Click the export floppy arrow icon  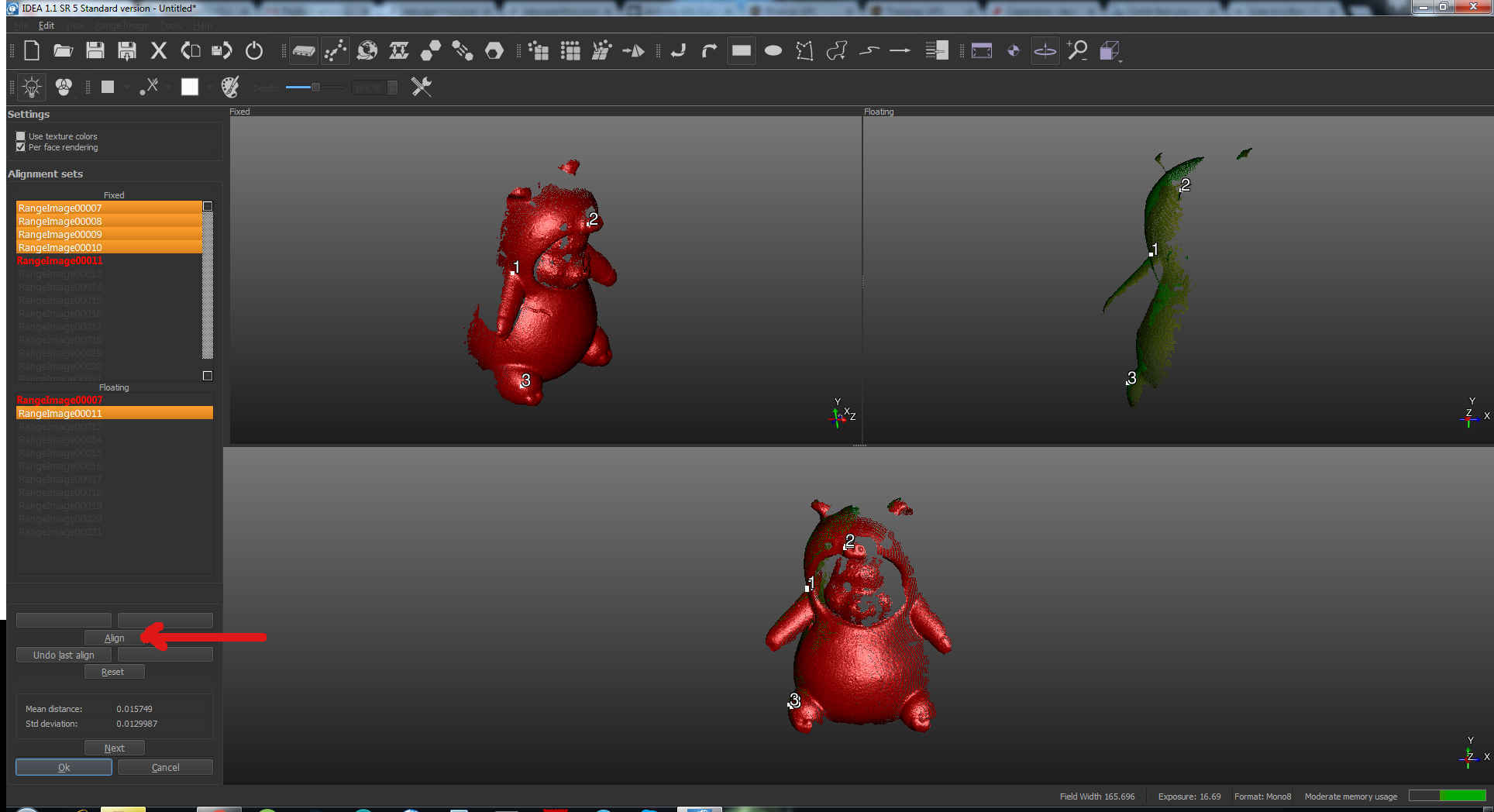click(x=222, y=51)
